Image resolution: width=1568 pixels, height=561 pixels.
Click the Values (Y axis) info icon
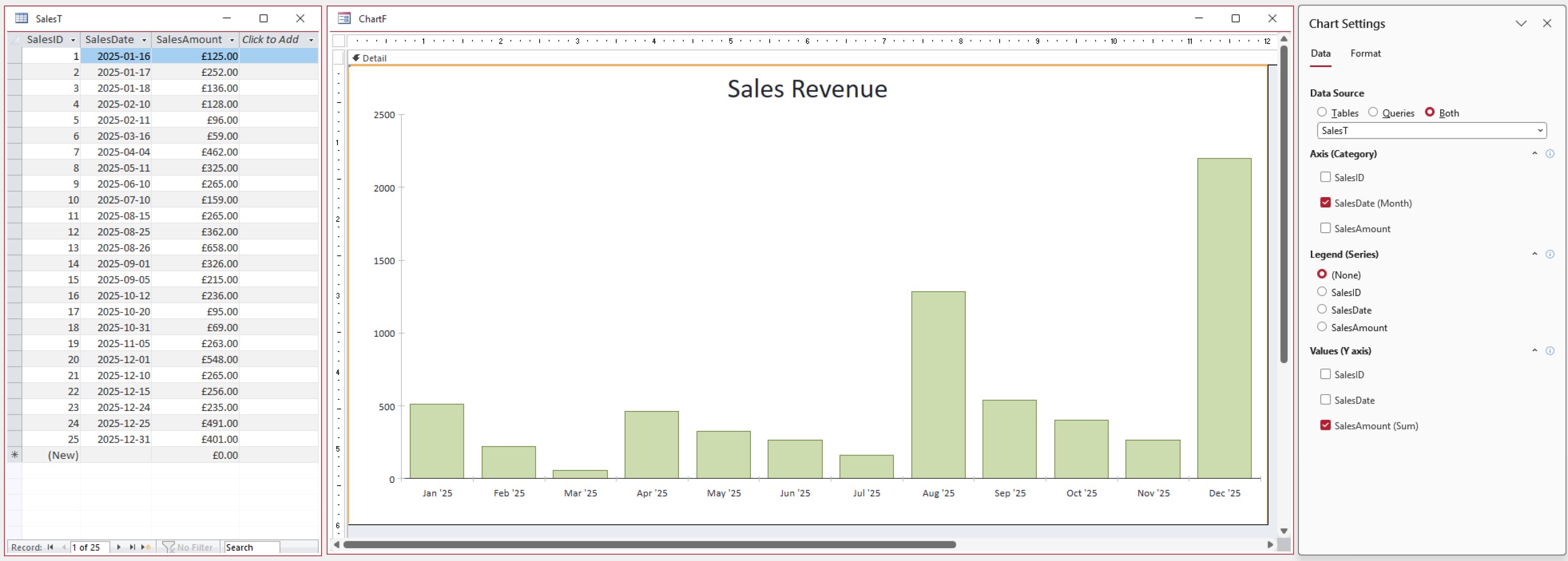tap(1550, 351)
